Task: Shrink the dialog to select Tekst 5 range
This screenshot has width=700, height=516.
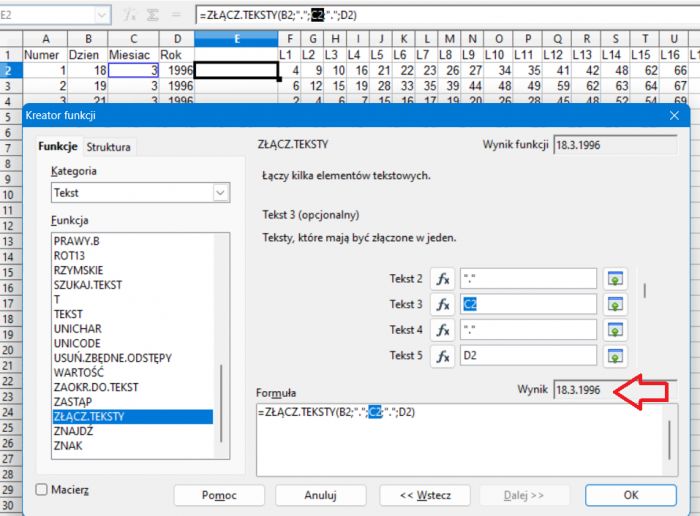Action: [x=615, y=356]
